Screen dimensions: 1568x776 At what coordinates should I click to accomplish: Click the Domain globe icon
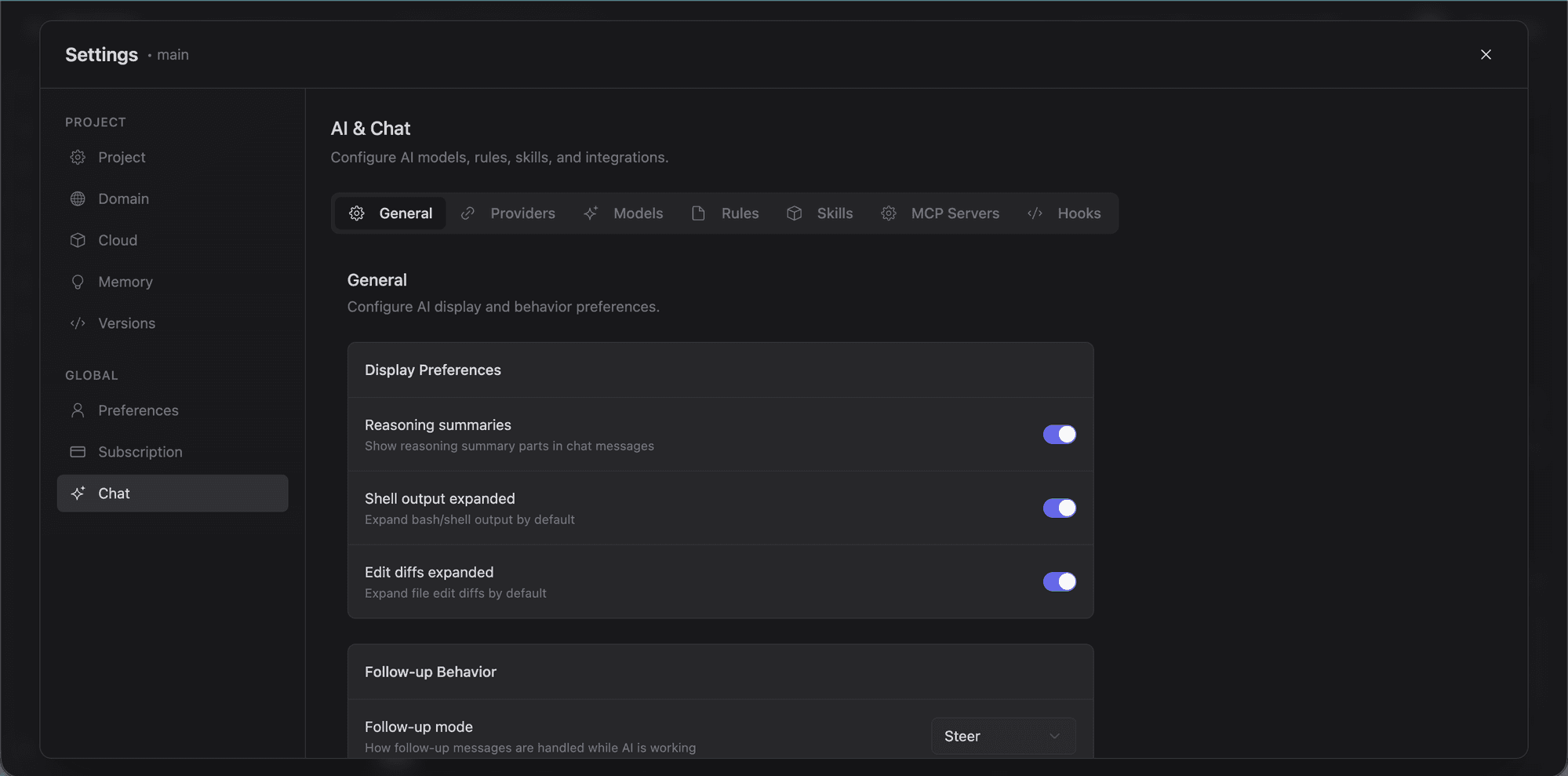(x=78, y=199)
